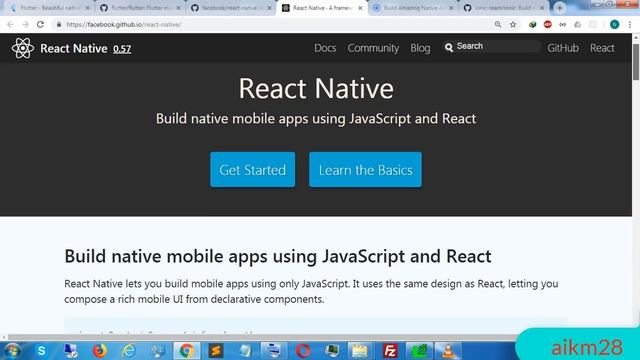Reload the current page
Viewport: 640px width, 360px height.
40,24
